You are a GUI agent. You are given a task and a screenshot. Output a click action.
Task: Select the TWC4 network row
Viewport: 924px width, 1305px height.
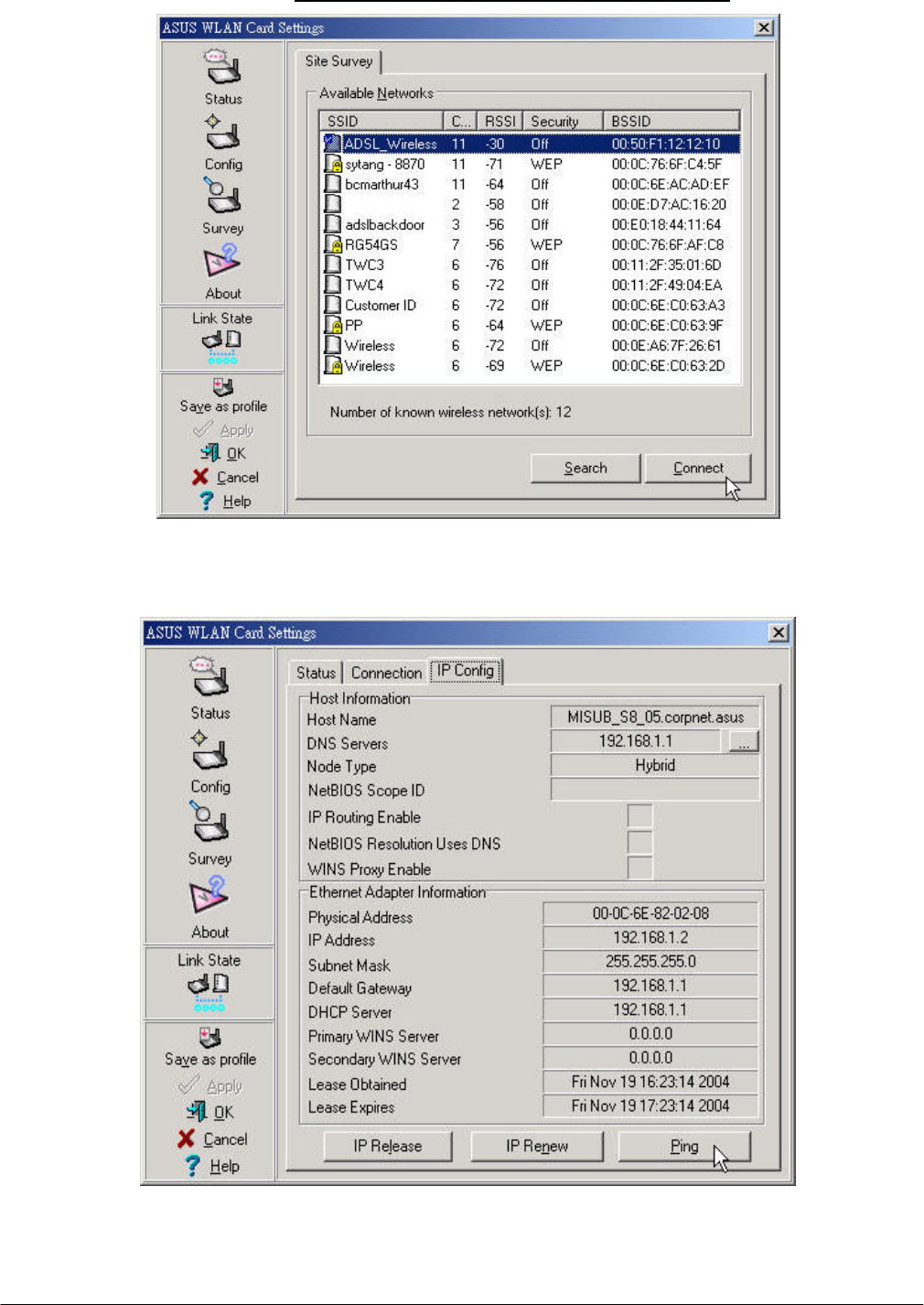coord(530,285)
